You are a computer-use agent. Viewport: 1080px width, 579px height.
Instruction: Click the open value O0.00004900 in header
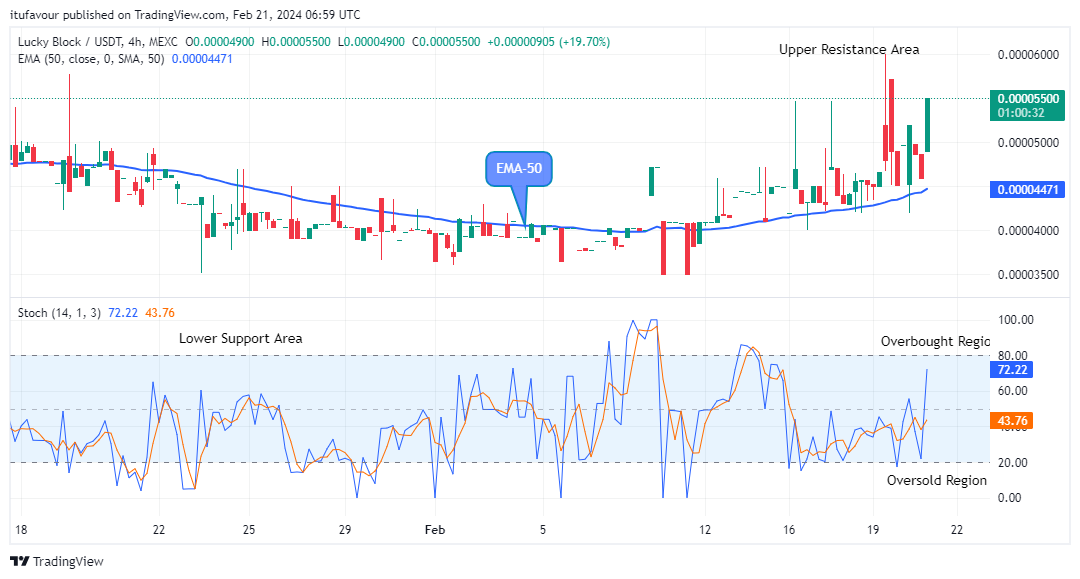[x=220, y=42]
